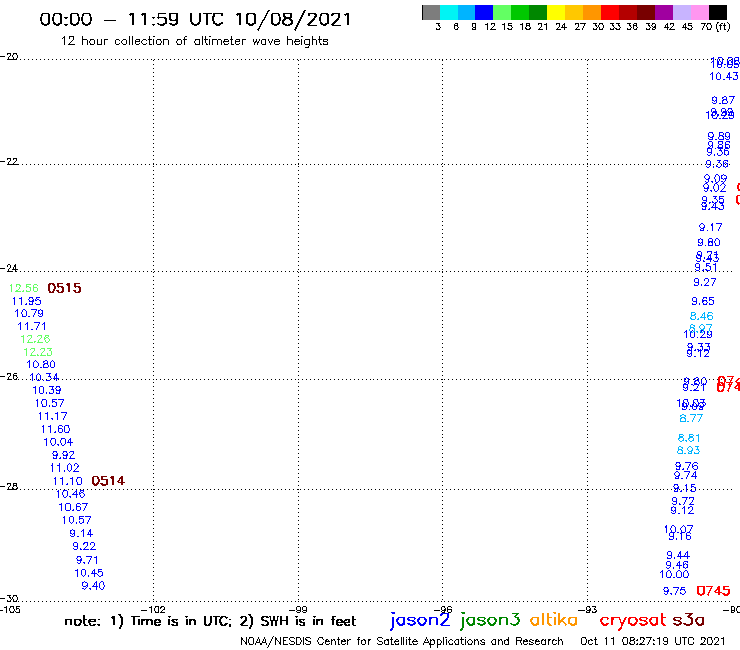The width and height of the screenshot is (740, 650).
Task: Click the 9.76 wave height reading
Action: tap(686, 466)
